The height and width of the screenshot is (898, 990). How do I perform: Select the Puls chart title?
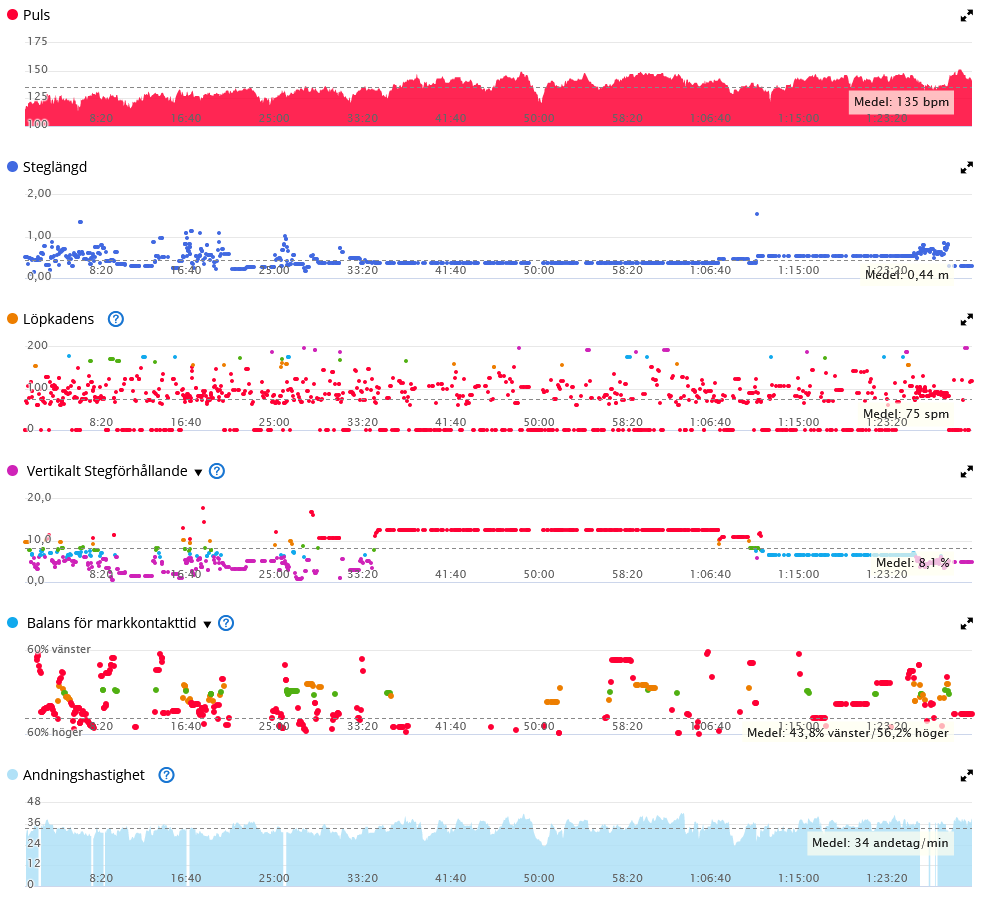[x=37, y=15]
